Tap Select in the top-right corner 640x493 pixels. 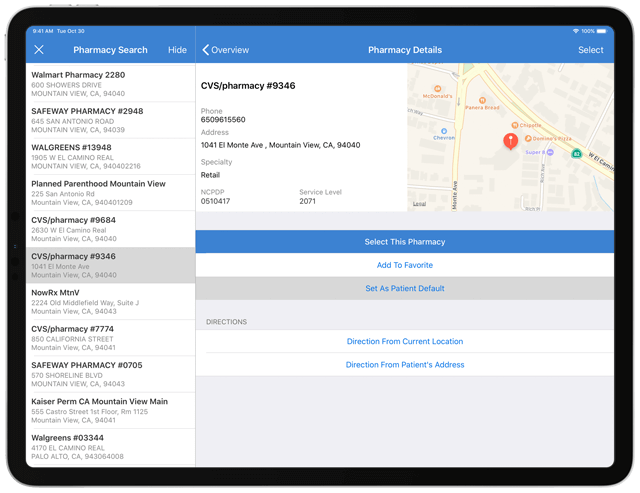click(x=590, y=50)
